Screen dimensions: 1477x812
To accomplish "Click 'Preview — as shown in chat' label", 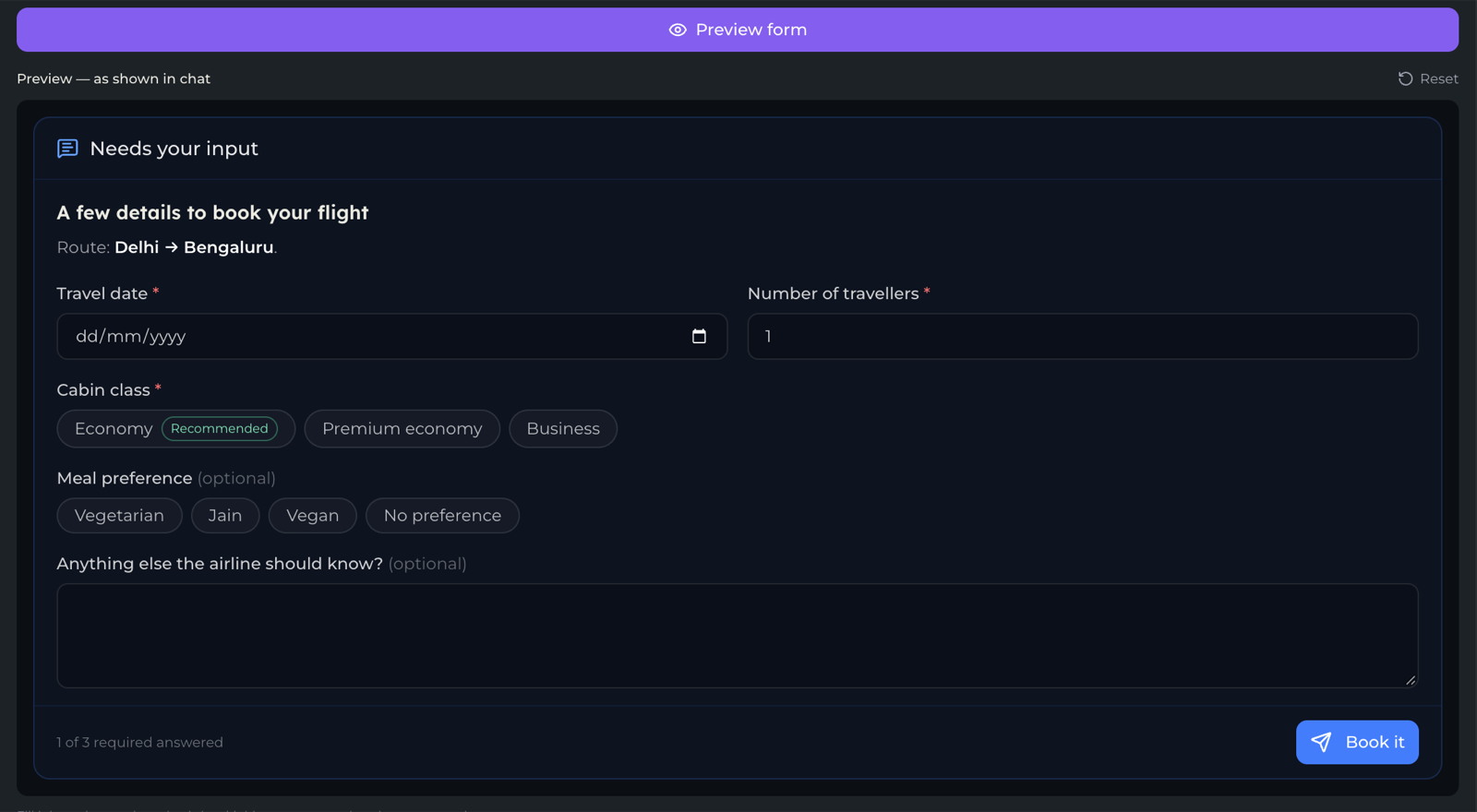I will coord(114,78).
